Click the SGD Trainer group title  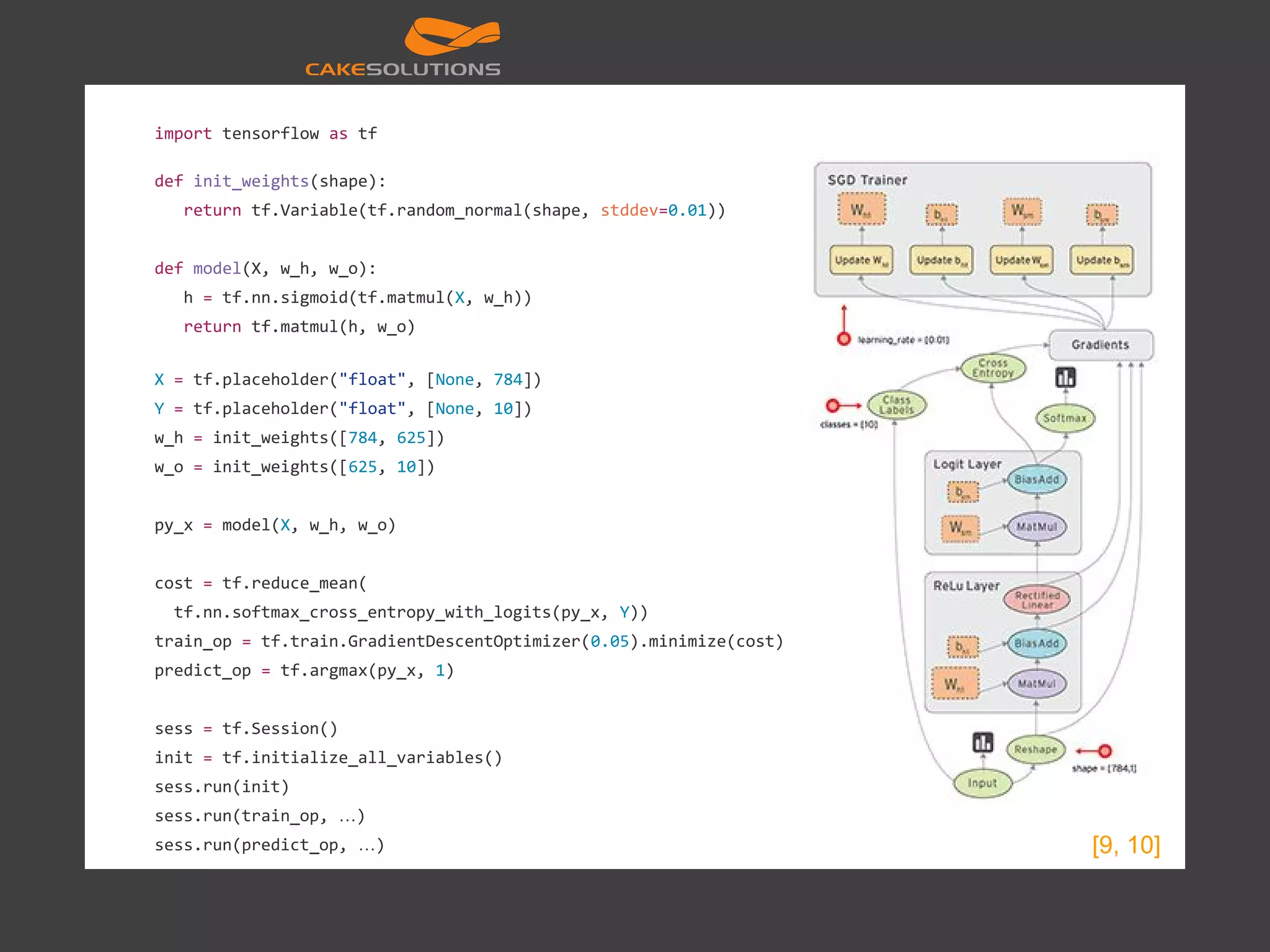[867, 180]
